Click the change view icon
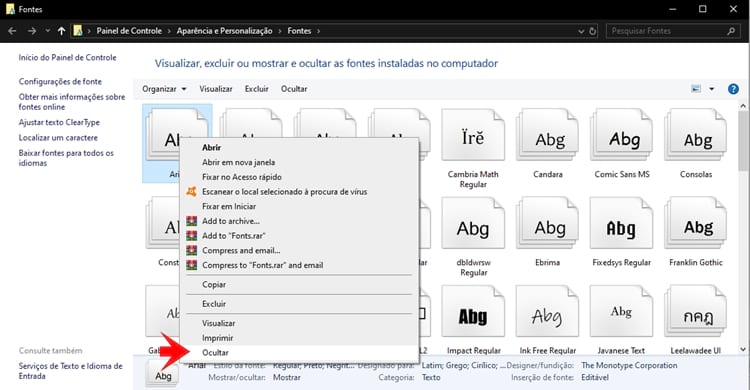The width and height of the screenshot is (750, 390). (696, 89)
